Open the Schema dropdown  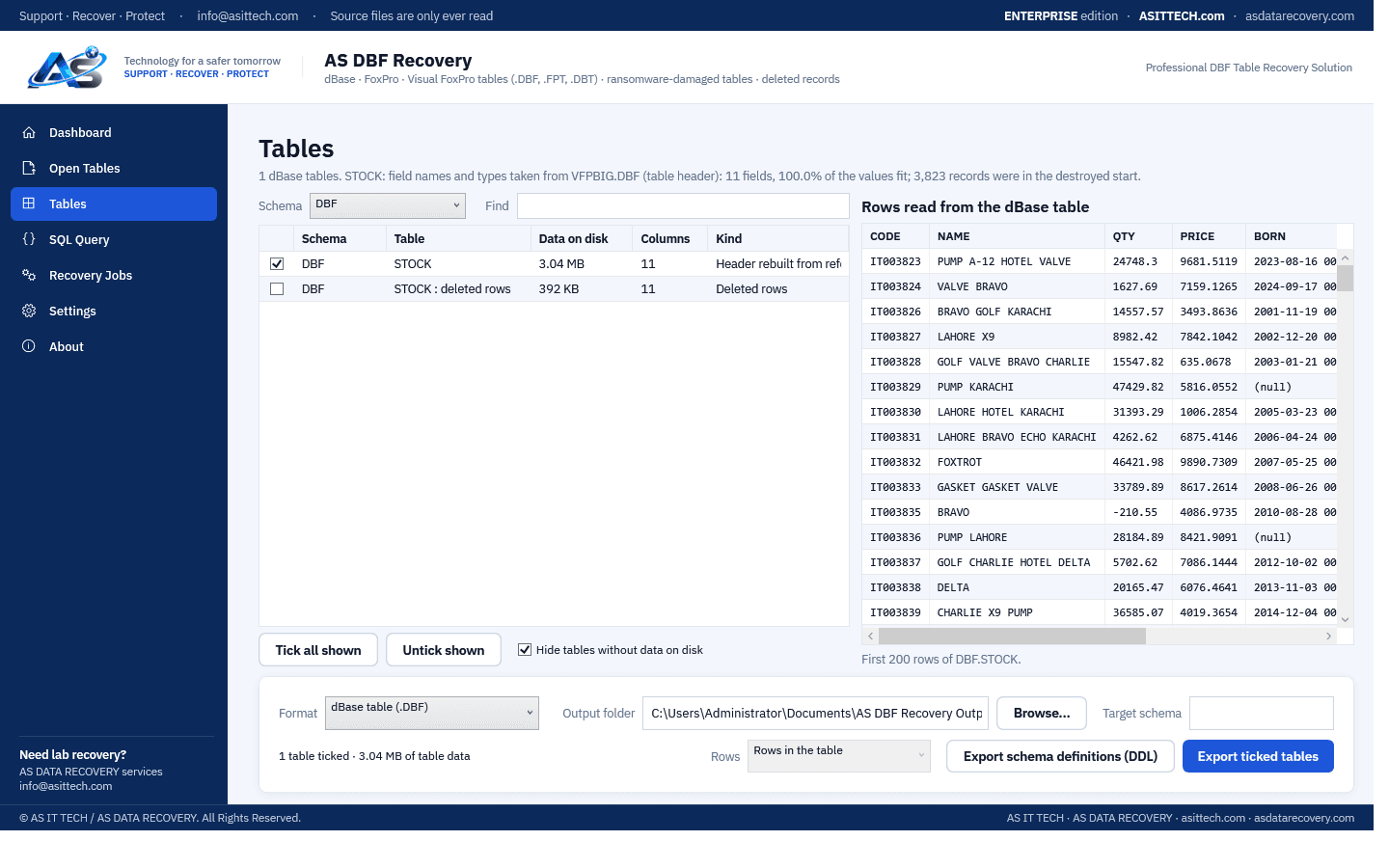pyautogui.click(x=388, y=205)
